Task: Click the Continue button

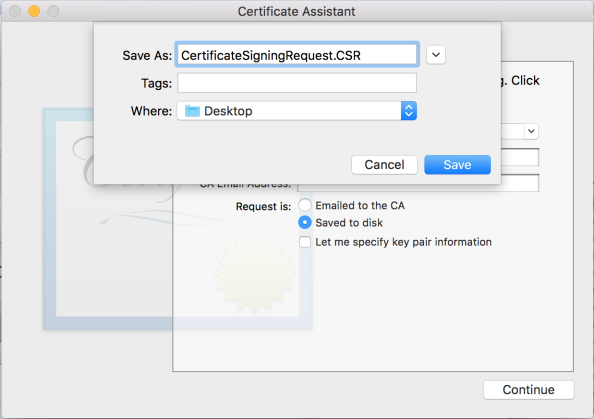Action: (x=528, y=390)
